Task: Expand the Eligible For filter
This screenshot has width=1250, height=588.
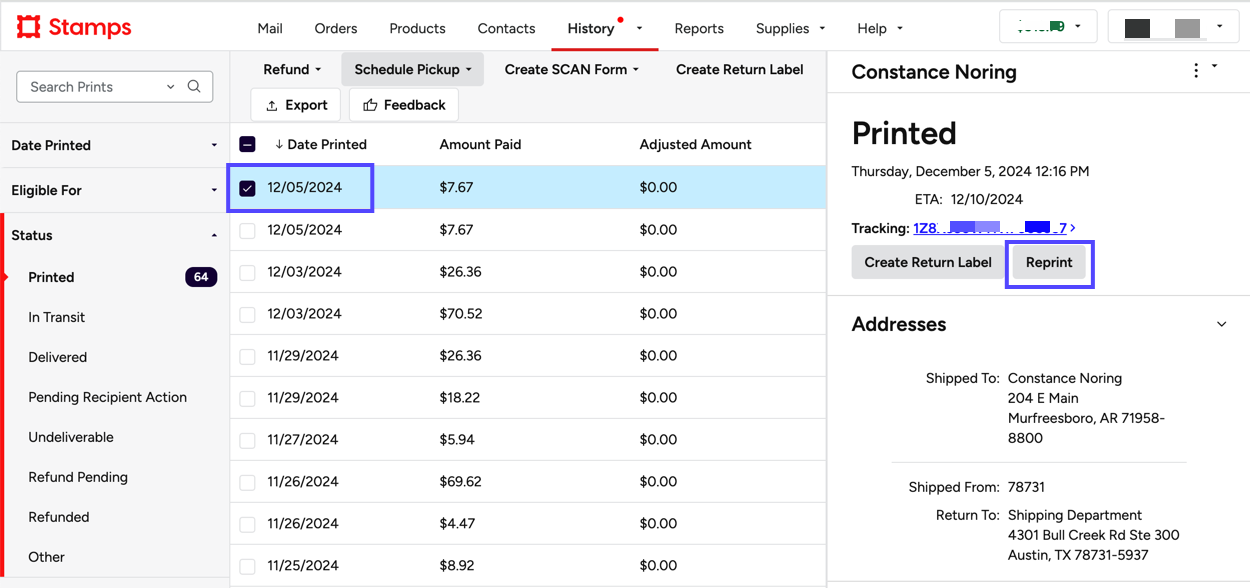Action: [x=114, y=190]
